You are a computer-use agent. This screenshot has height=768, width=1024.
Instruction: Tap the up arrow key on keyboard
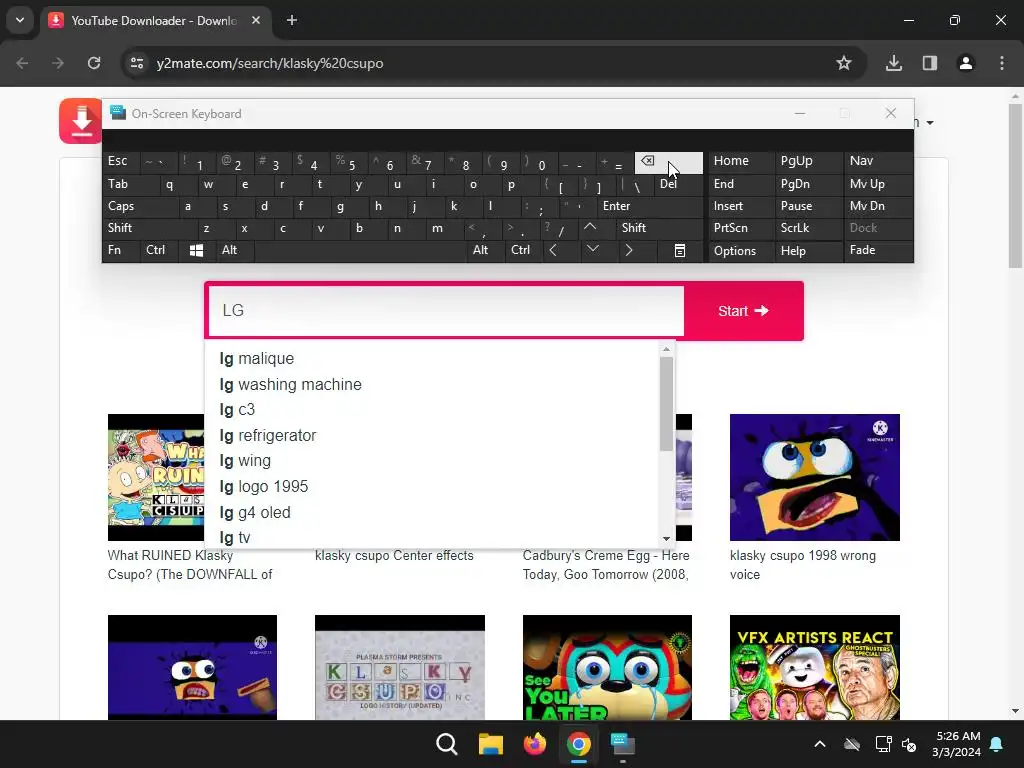(590, 227)
